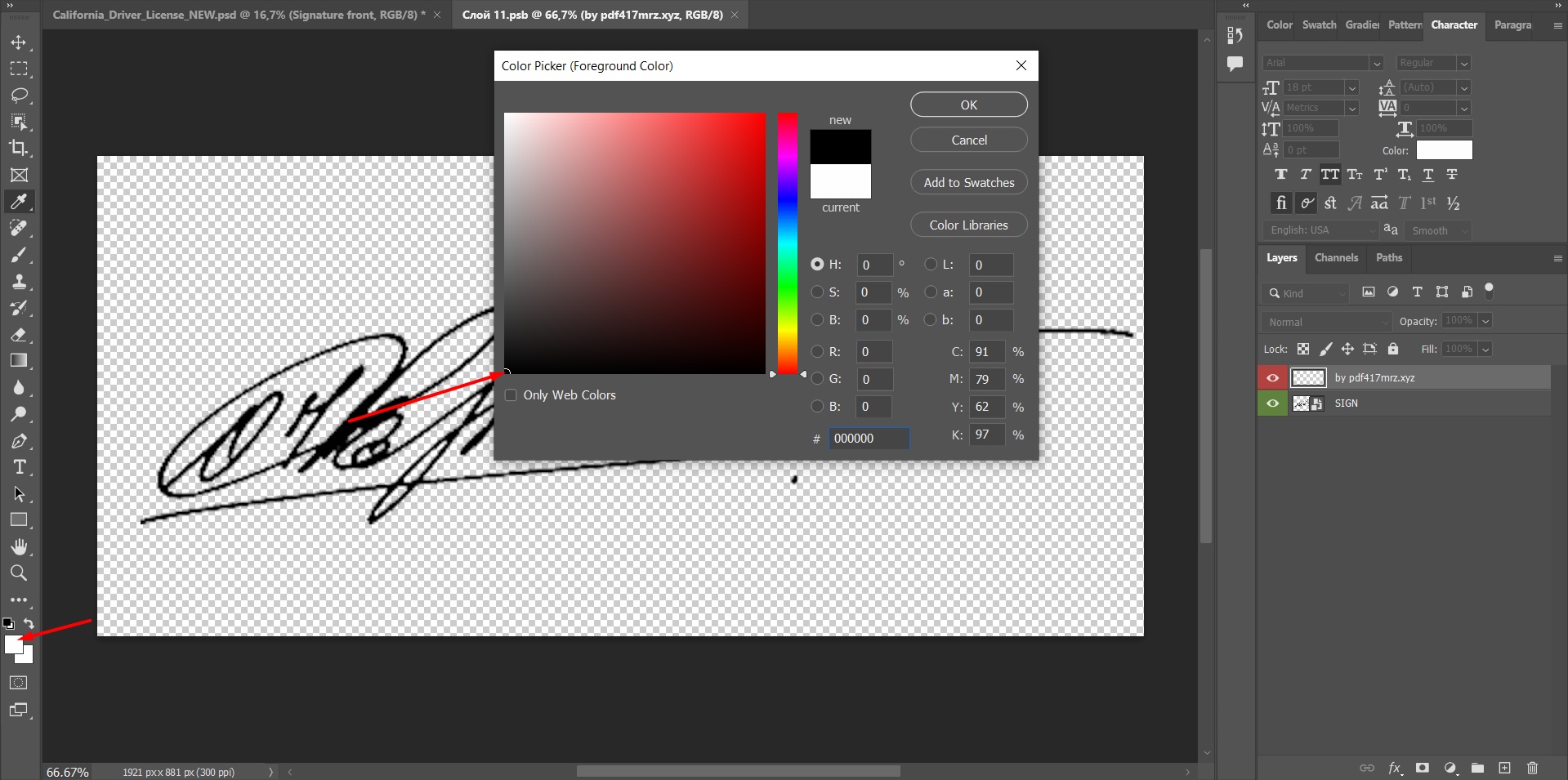
Task: Enable the Only Web Colors checkbox
Action: [x=511, y=394]
